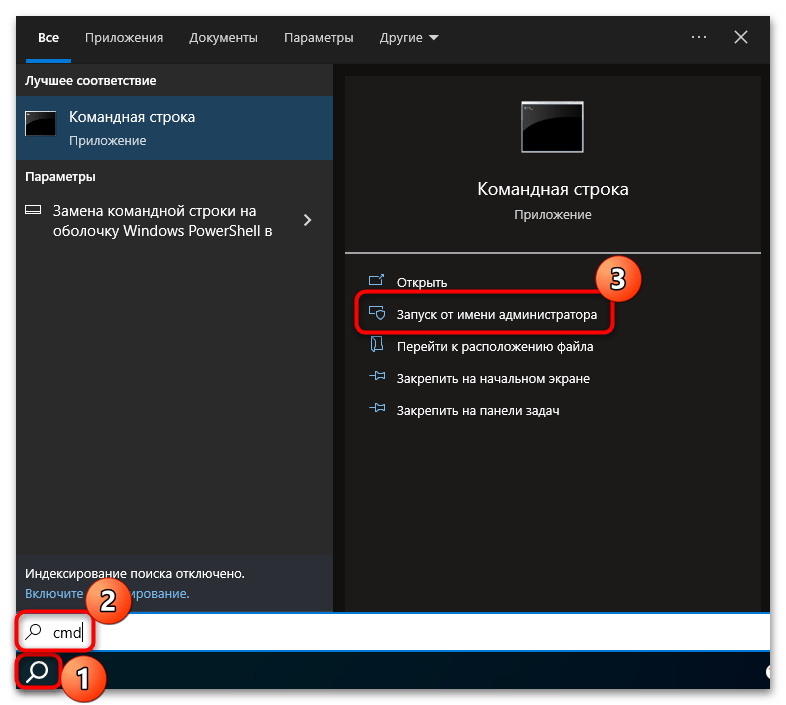The image size is (786, 705).
Task: Click the search box containing cmd
Action: (393, 632)
